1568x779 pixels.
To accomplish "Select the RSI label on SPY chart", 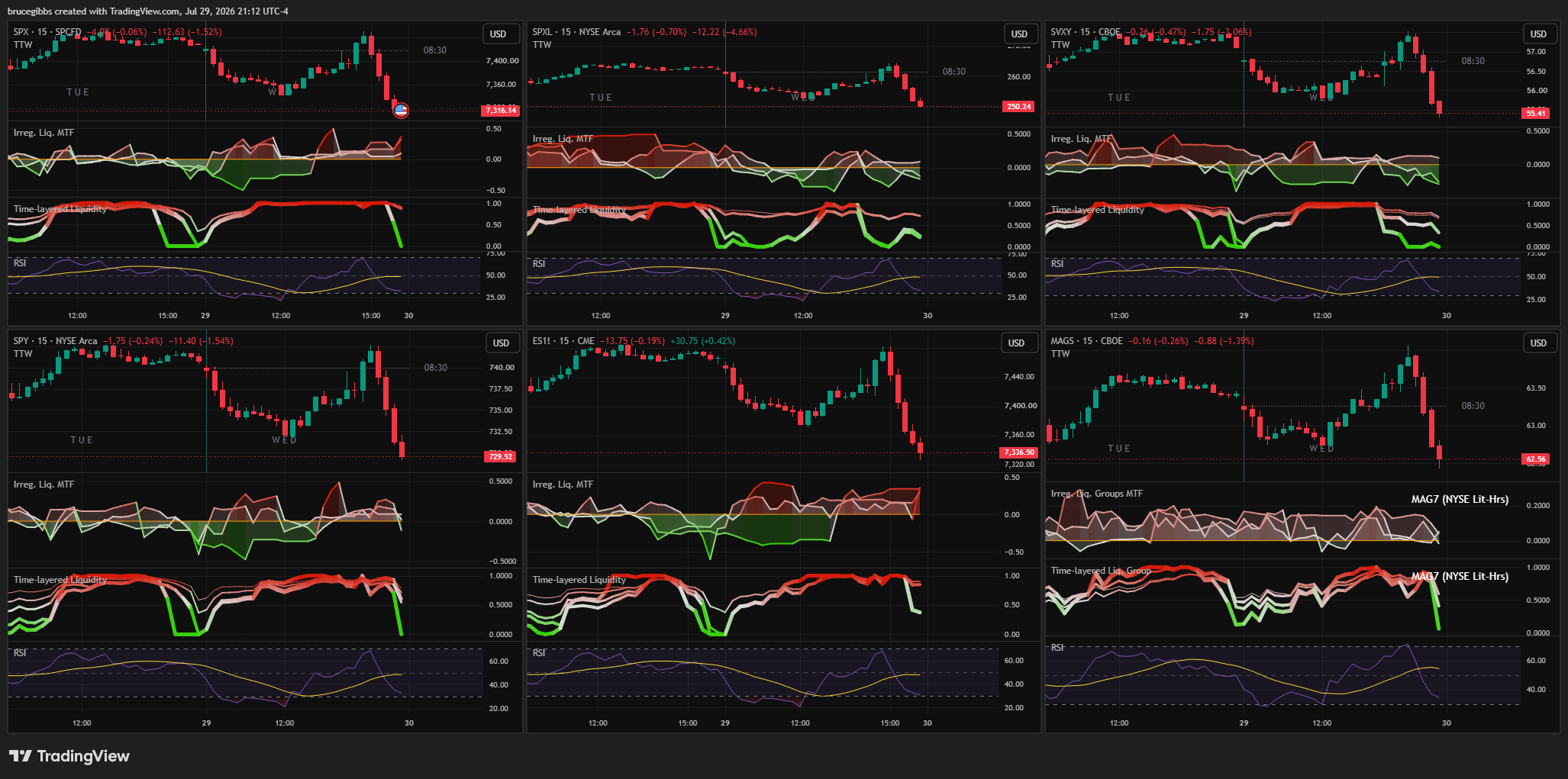I will pyautogui.click(x=20, y=653).
